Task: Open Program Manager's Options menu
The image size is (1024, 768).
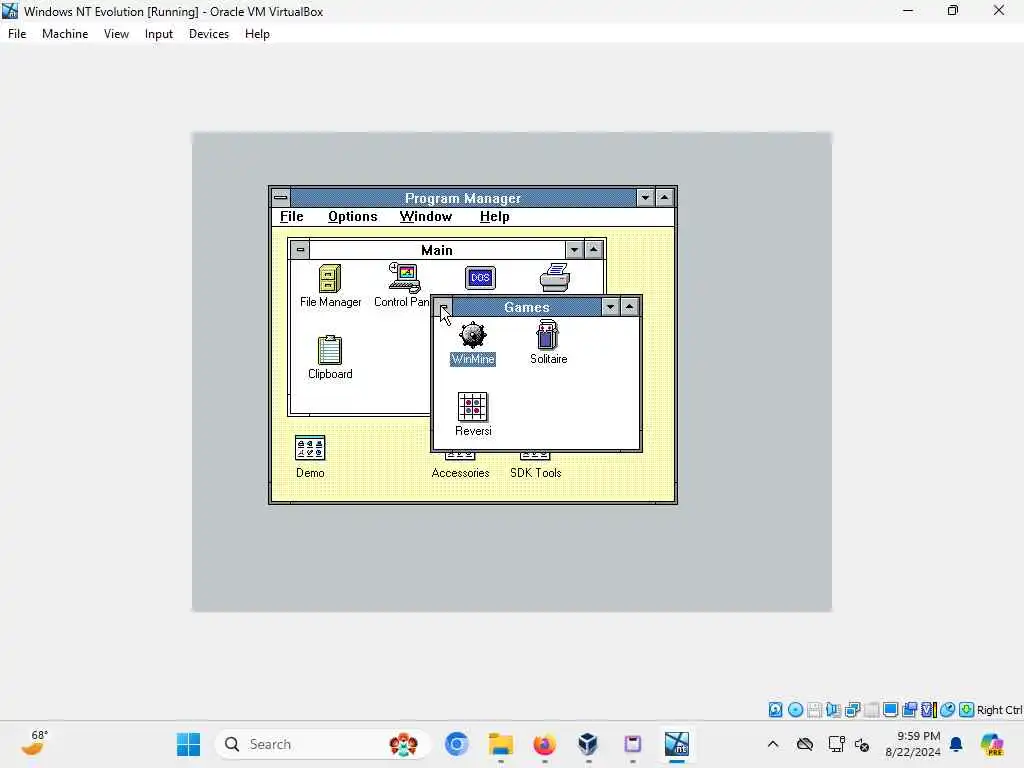Action: (353, 217)
